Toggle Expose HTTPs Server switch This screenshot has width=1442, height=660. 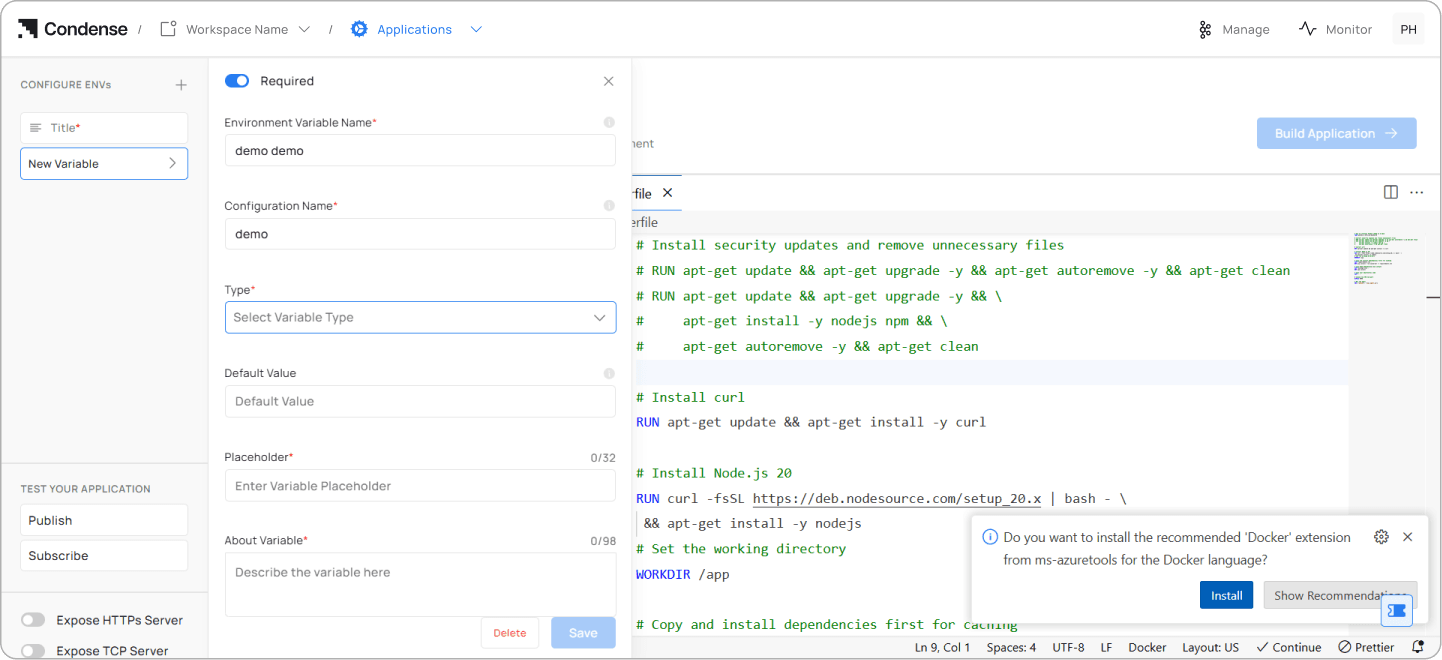pos(33,620)
